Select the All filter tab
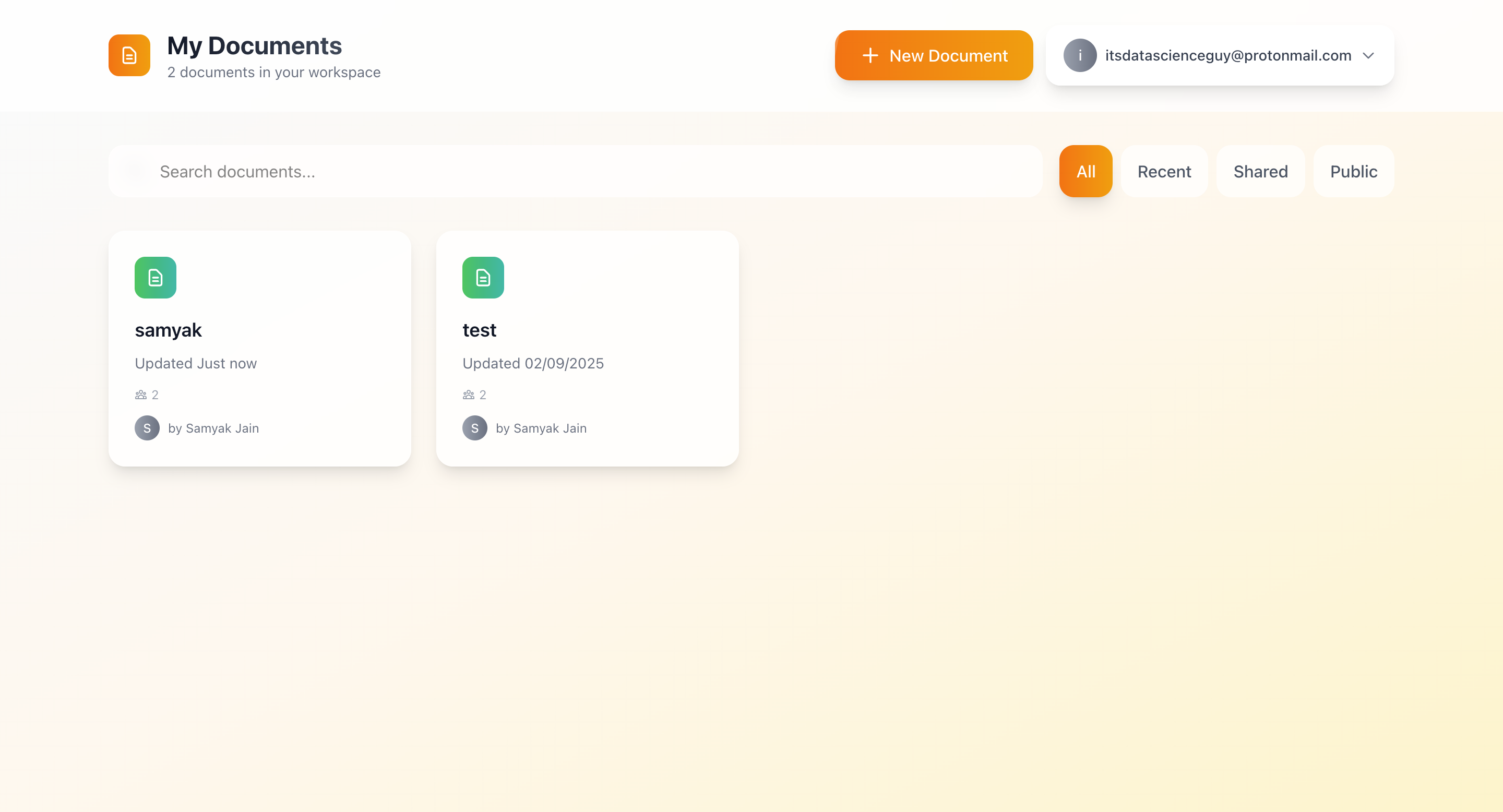 point(1085,172)
